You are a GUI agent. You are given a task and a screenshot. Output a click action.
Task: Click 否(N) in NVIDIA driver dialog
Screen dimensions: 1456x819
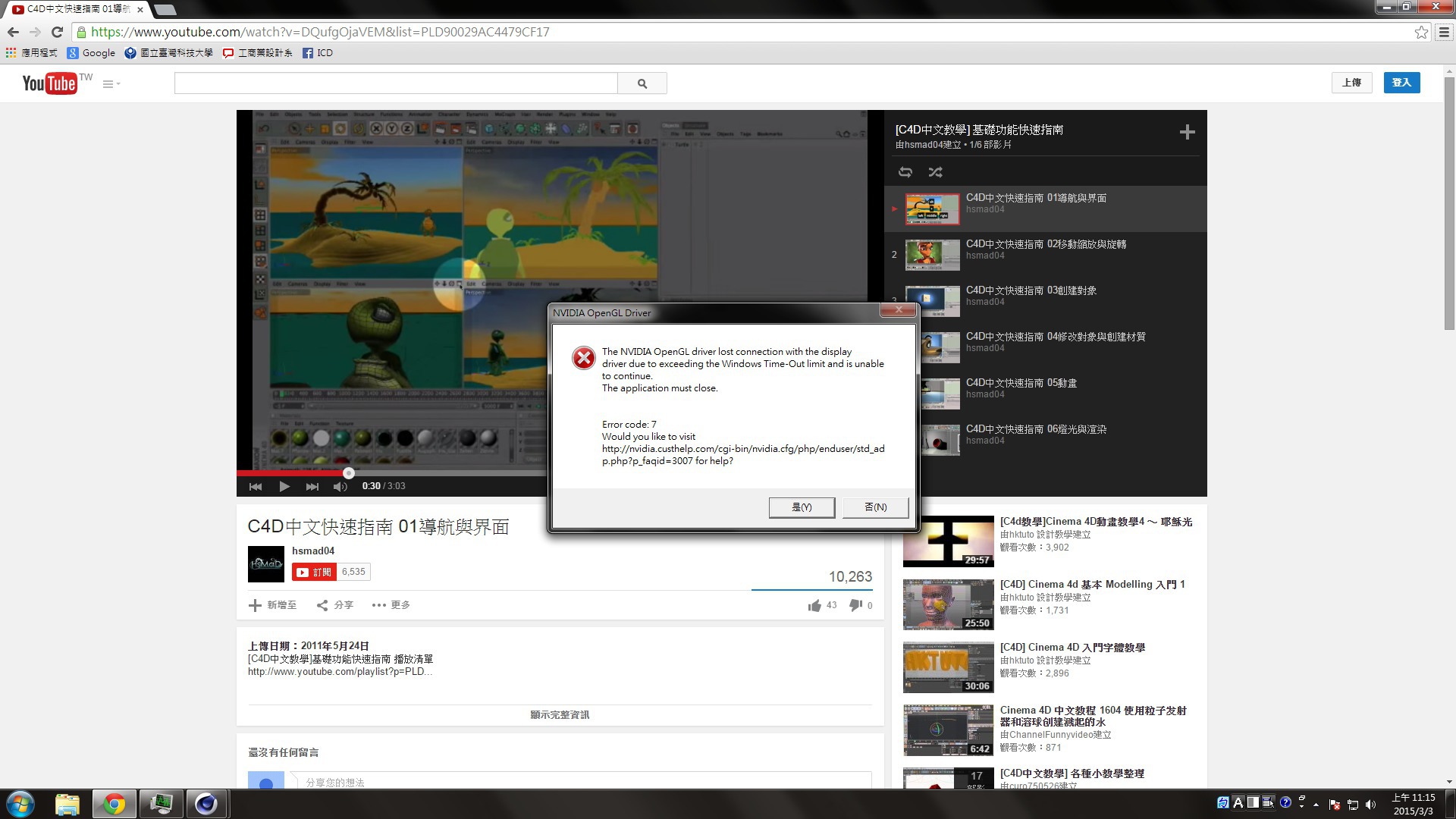[875, 507]
